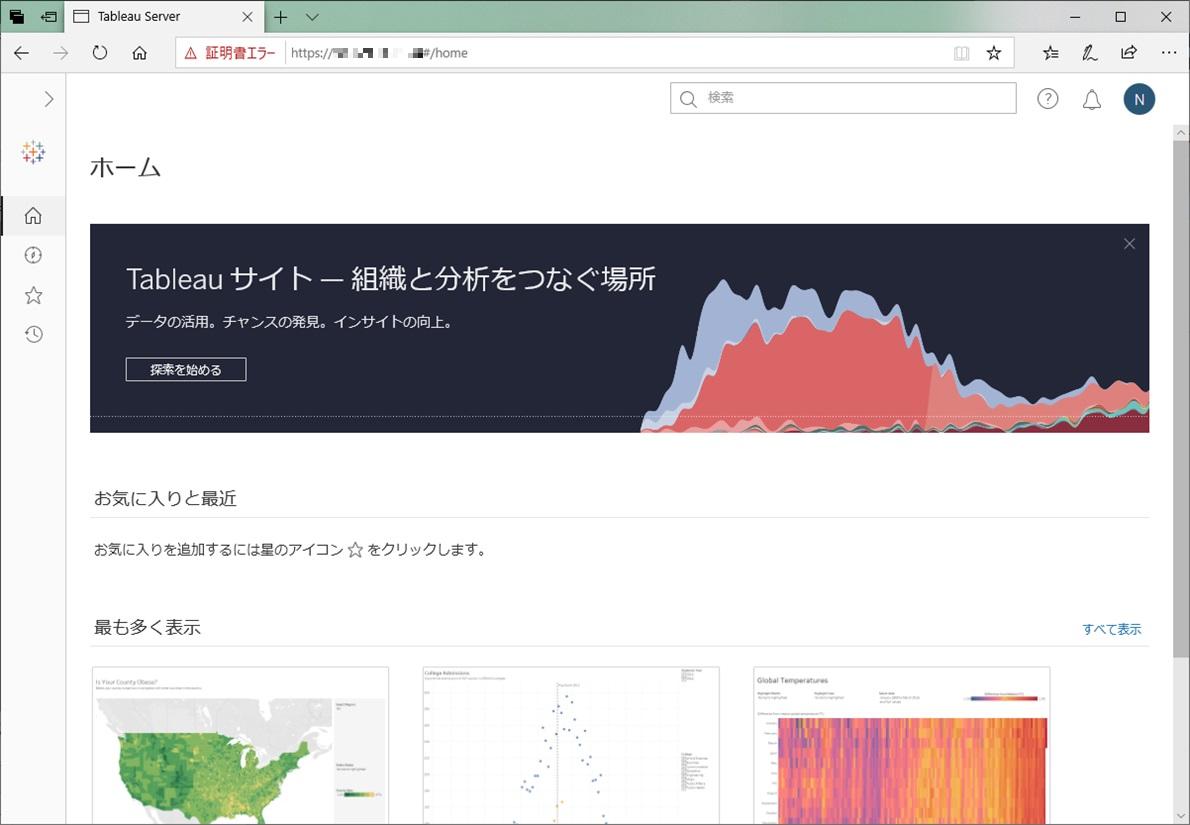1190x825 pixels.
Task: Click the set tabs aside icon
Action: click(49, 17)
